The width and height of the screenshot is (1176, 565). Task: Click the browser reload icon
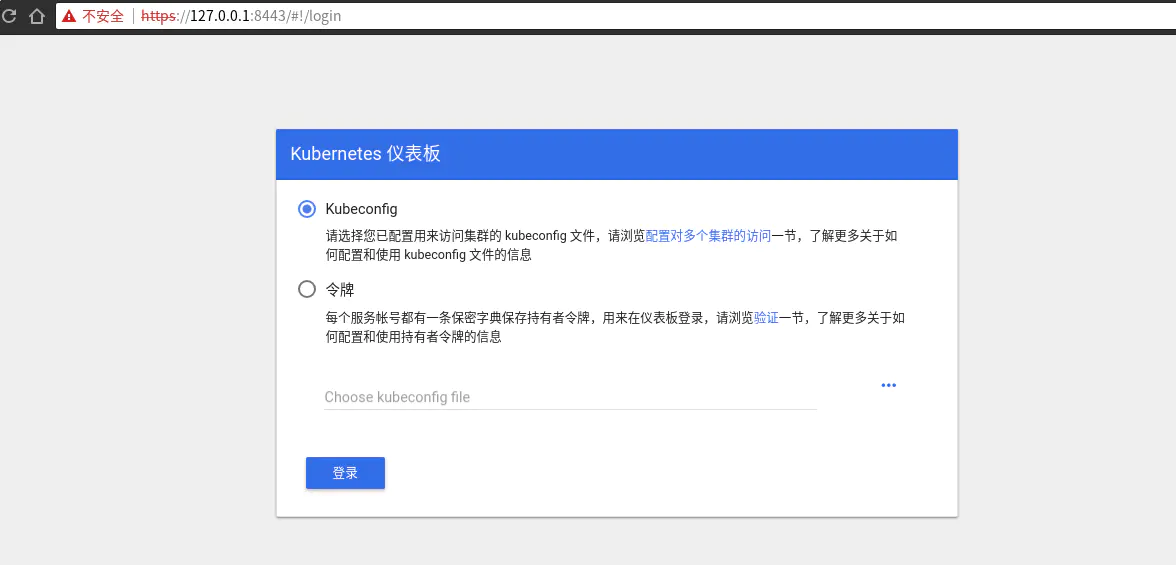coord(10,16)
